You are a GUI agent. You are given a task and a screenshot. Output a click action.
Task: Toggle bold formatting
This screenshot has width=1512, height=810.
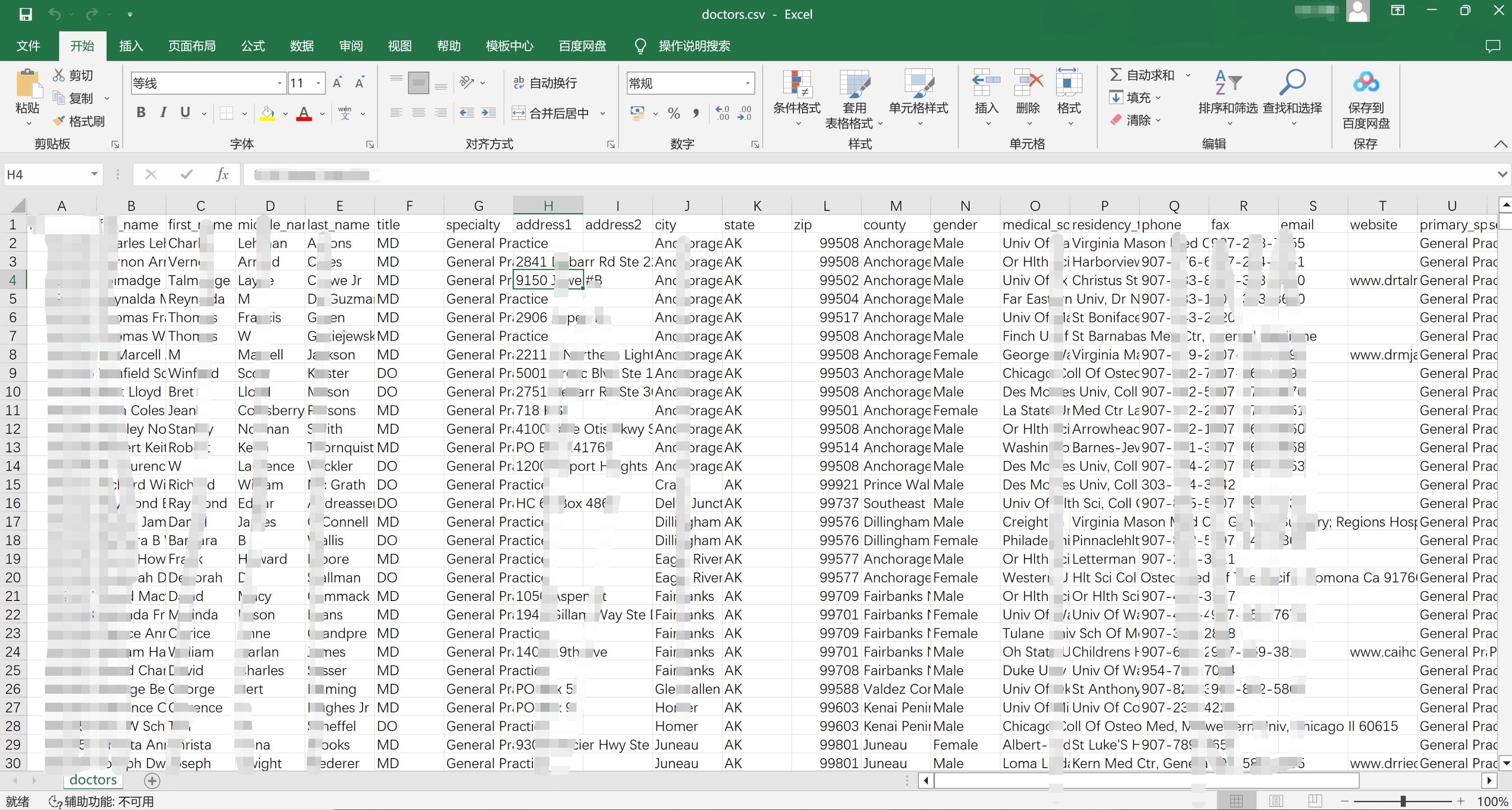(x=141, y=113)
